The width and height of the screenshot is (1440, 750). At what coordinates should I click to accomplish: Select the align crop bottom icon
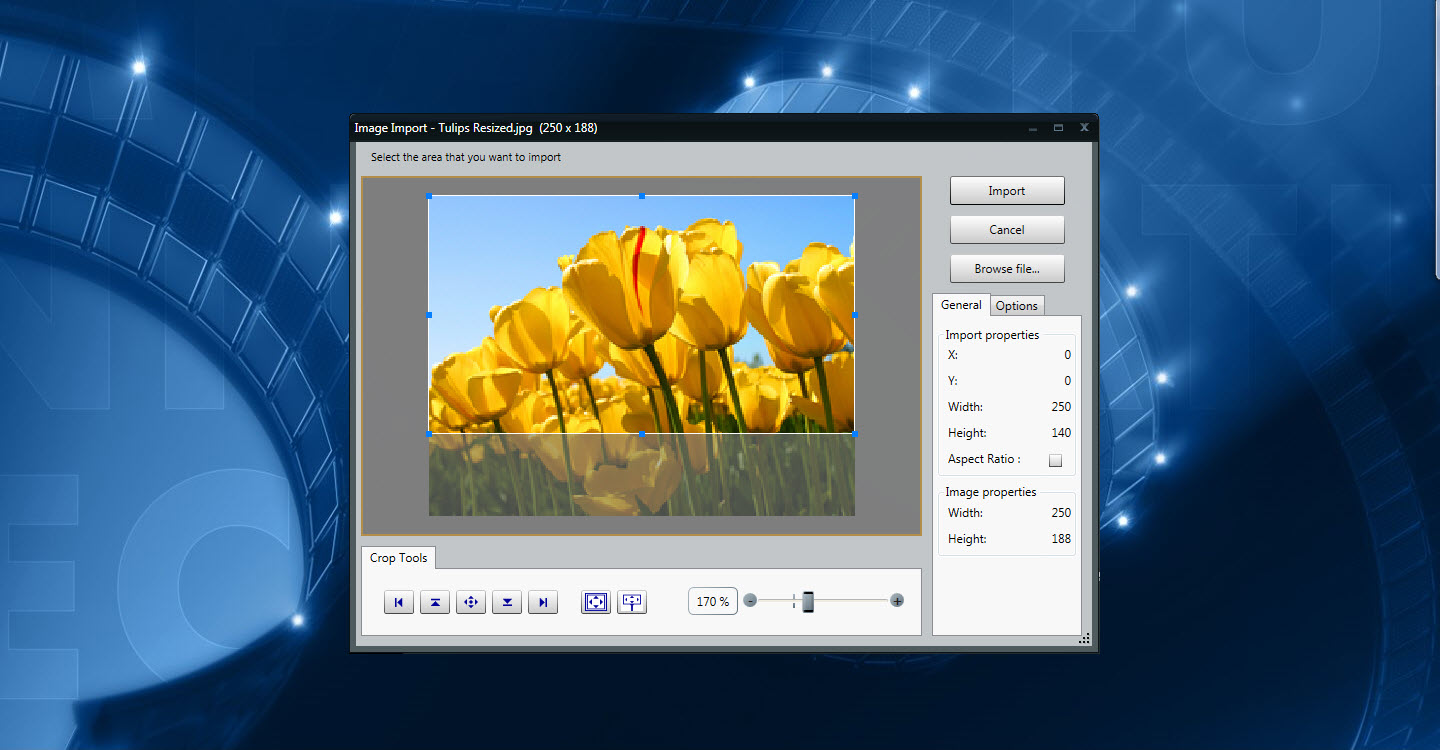(x=507, y=601)
